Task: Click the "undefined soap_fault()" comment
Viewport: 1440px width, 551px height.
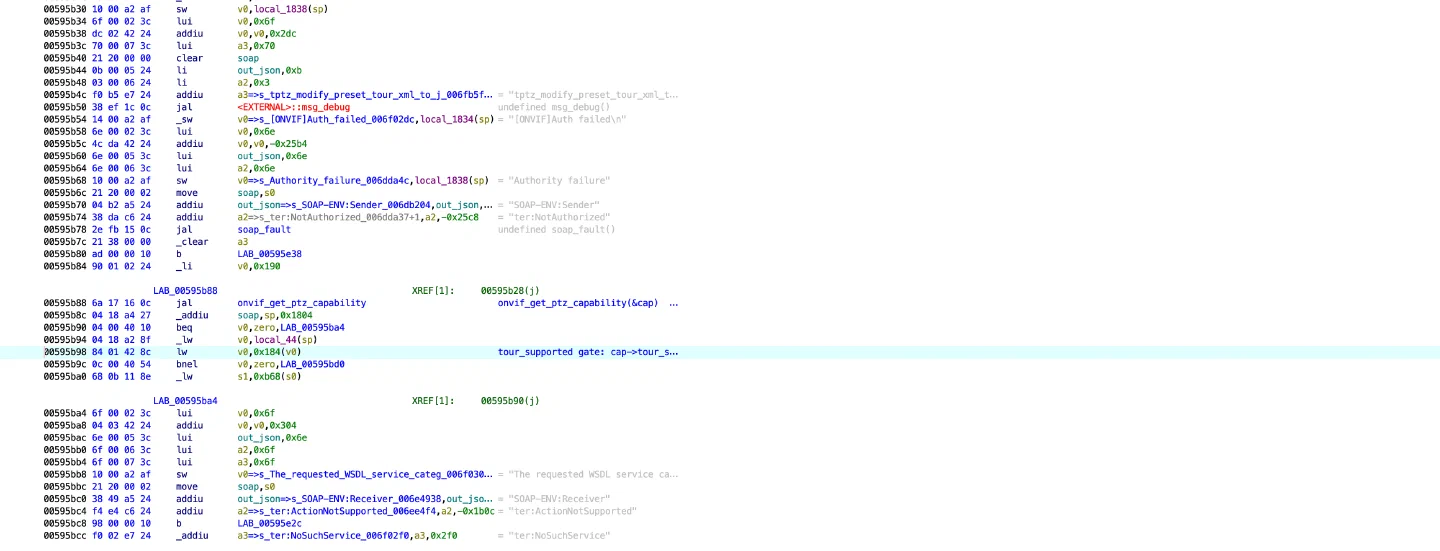Action: [557, 229]
